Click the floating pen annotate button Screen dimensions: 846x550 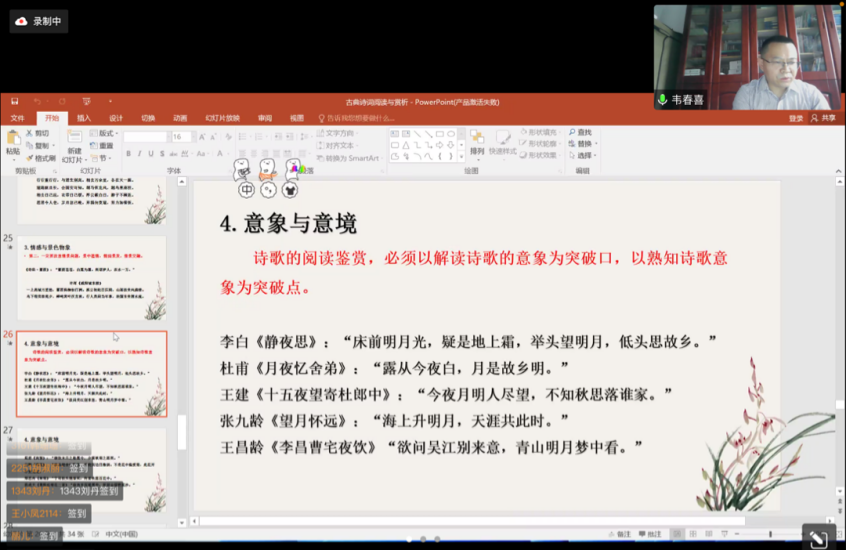point(818,539)
